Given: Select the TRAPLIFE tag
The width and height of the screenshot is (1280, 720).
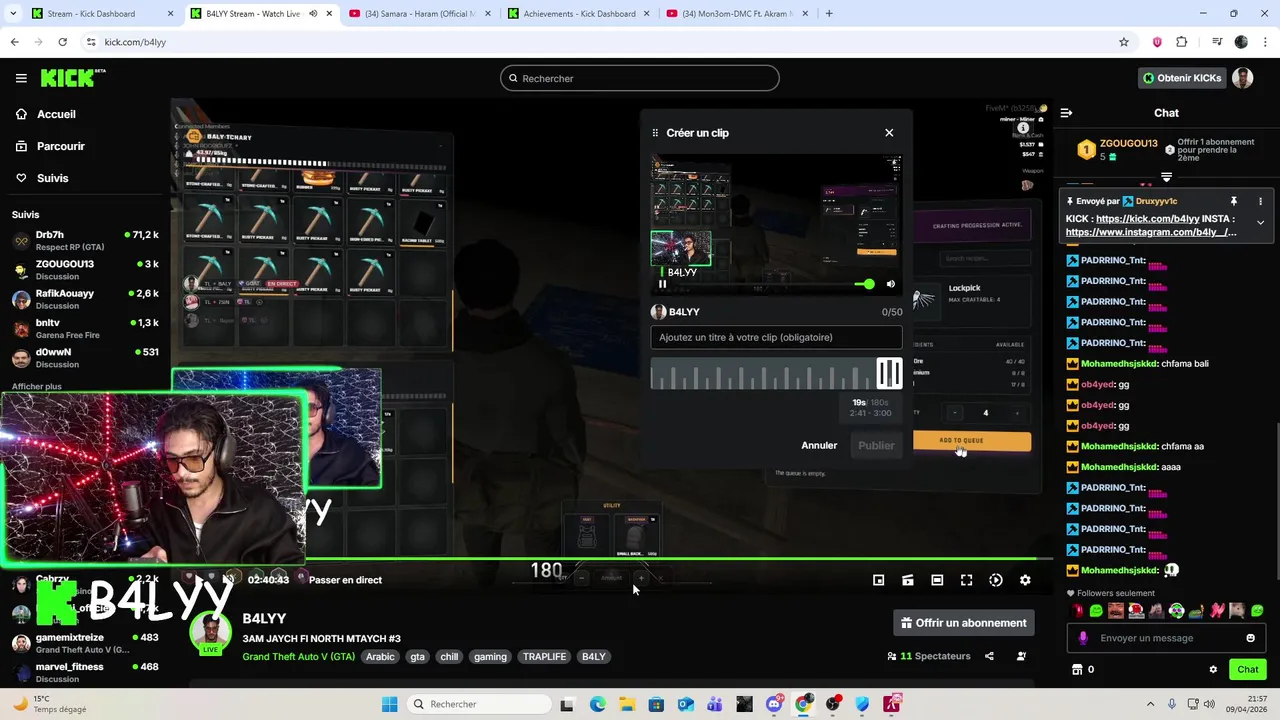Looking at the screenshot, I should click(544, 657).
